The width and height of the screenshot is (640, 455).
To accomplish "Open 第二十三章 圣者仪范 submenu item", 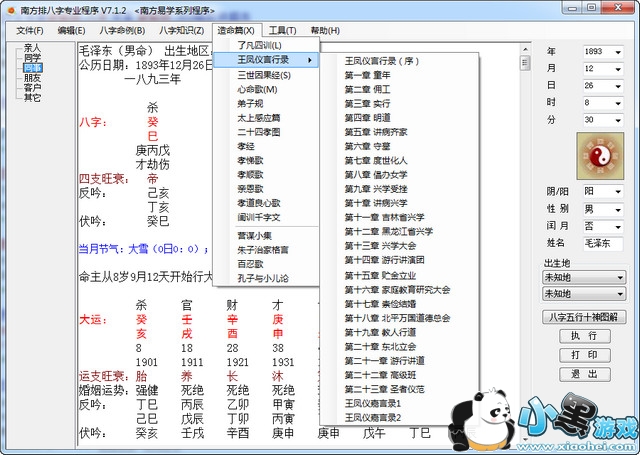I will (x=399, y=389).
